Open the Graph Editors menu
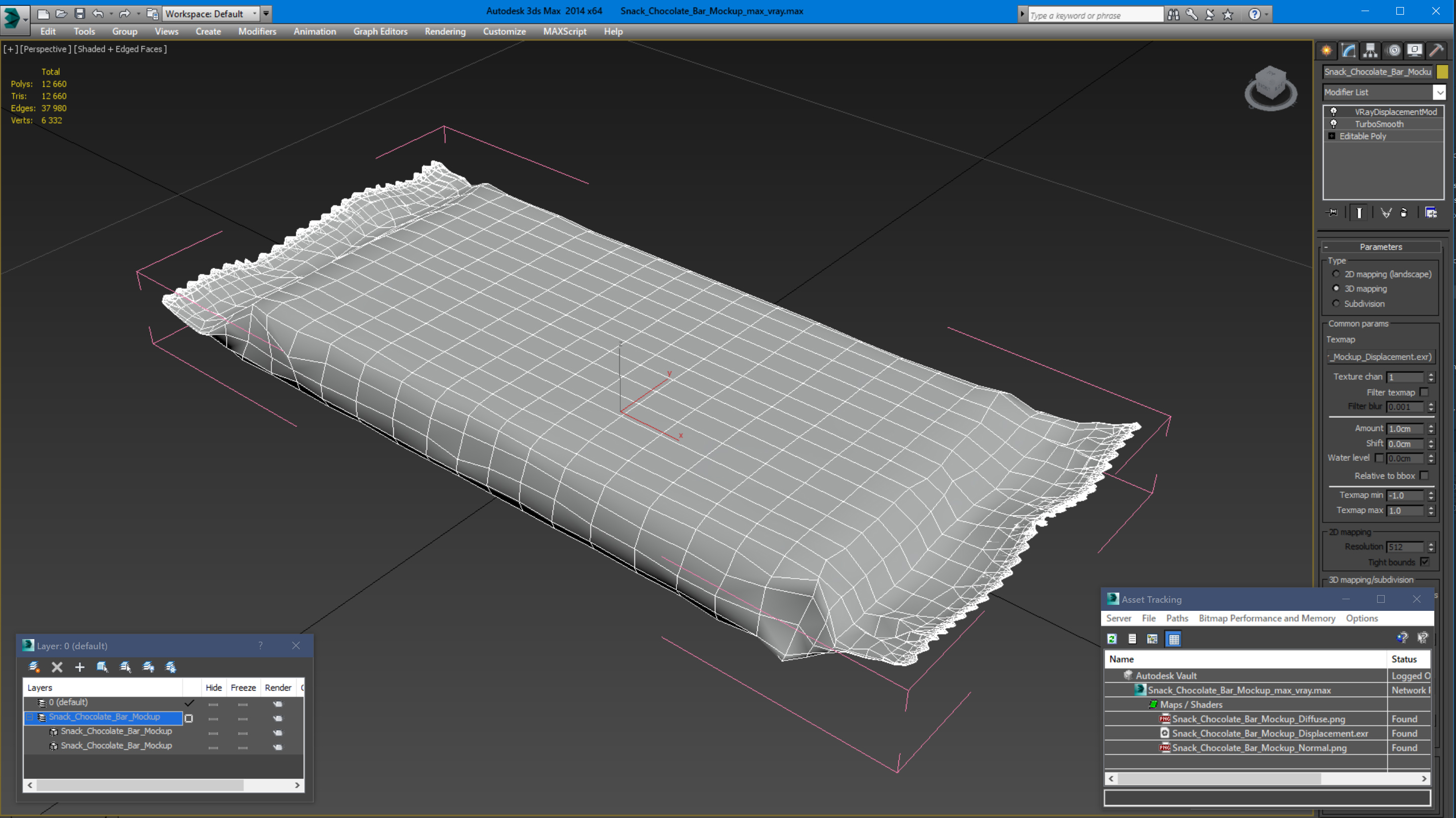Screen dimensions: 1456x818 point(380,32)
